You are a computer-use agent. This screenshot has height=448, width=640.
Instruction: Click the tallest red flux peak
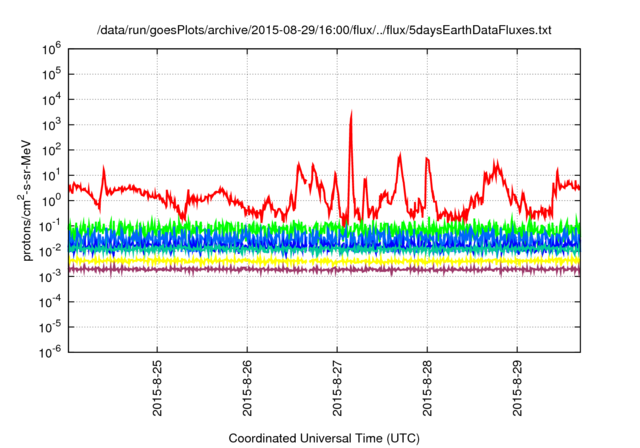351,116
